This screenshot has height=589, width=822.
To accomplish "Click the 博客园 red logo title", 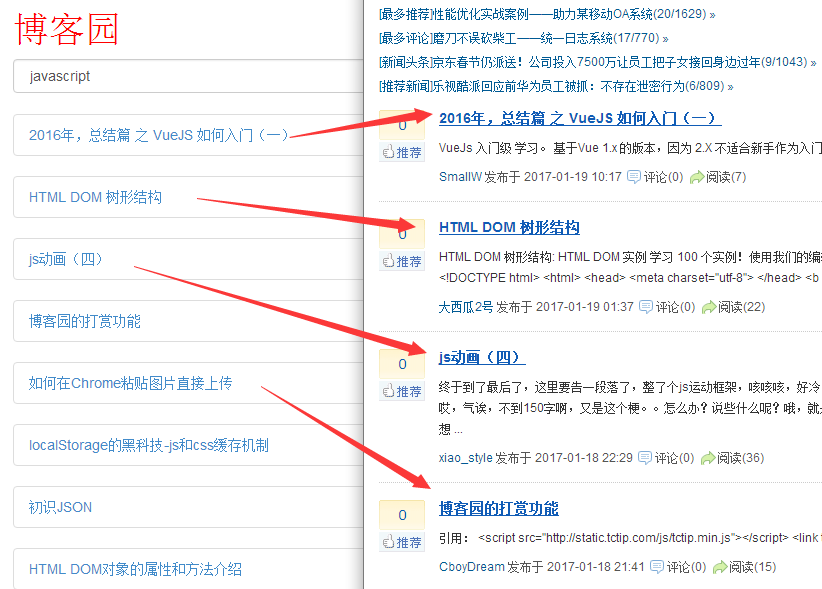I will point(67,29).
